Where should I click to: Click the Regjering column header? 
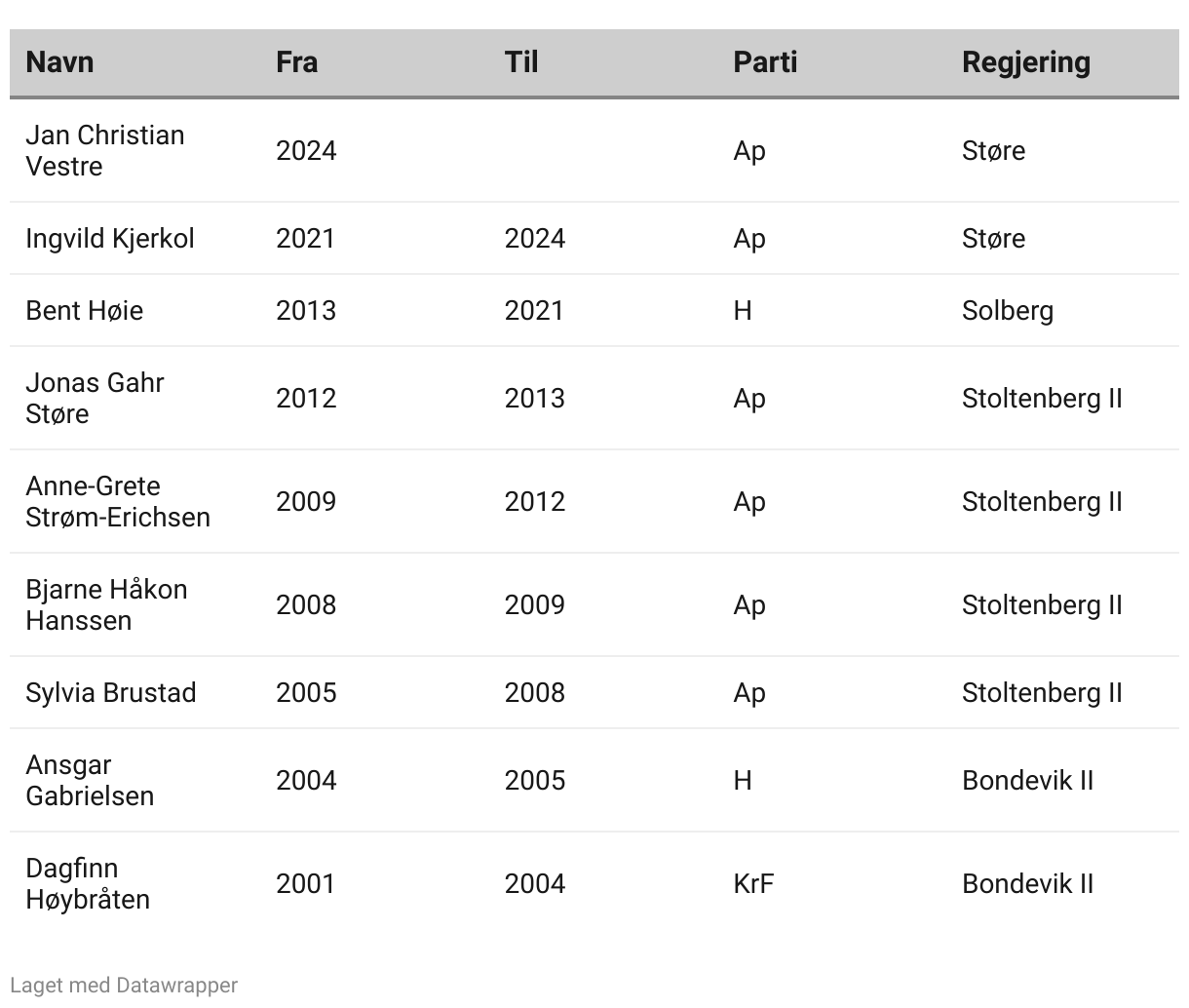pos(1025,62)
